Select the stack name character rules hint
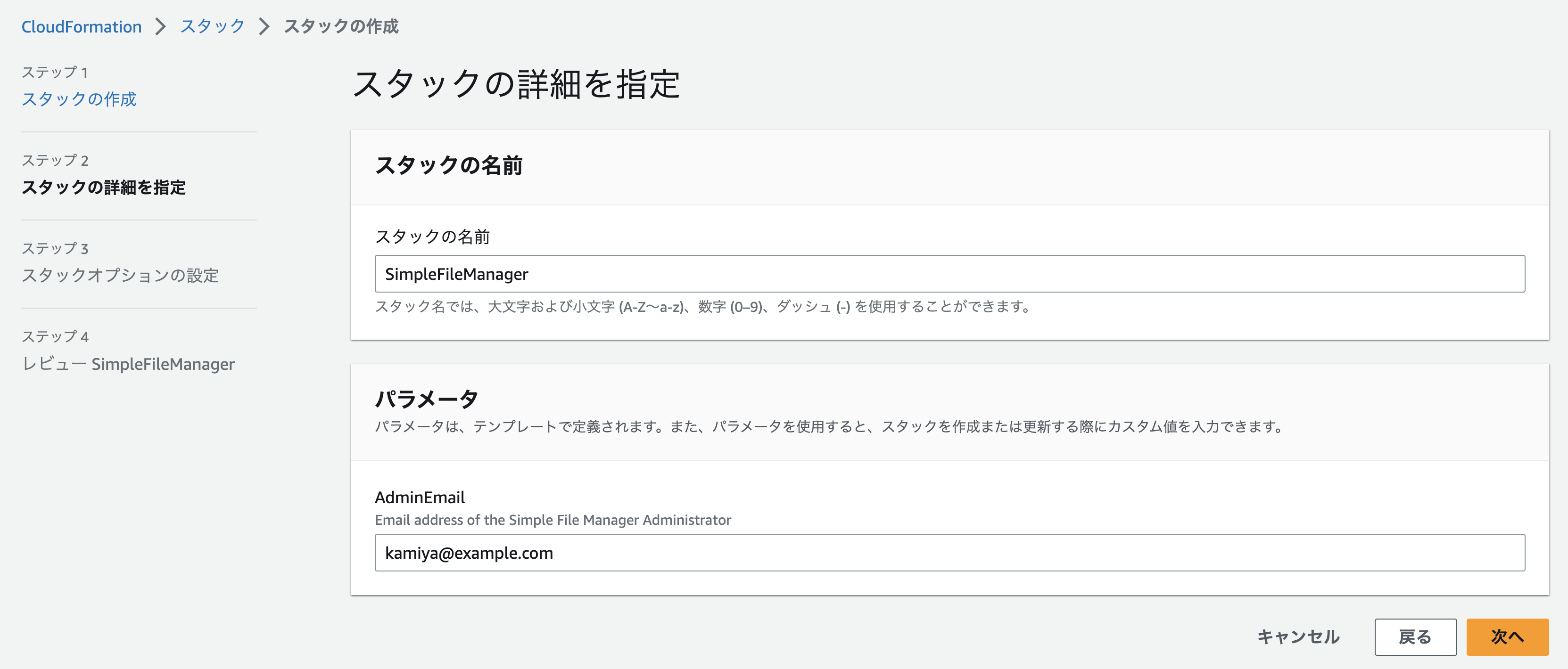 [x=704, y=307]
